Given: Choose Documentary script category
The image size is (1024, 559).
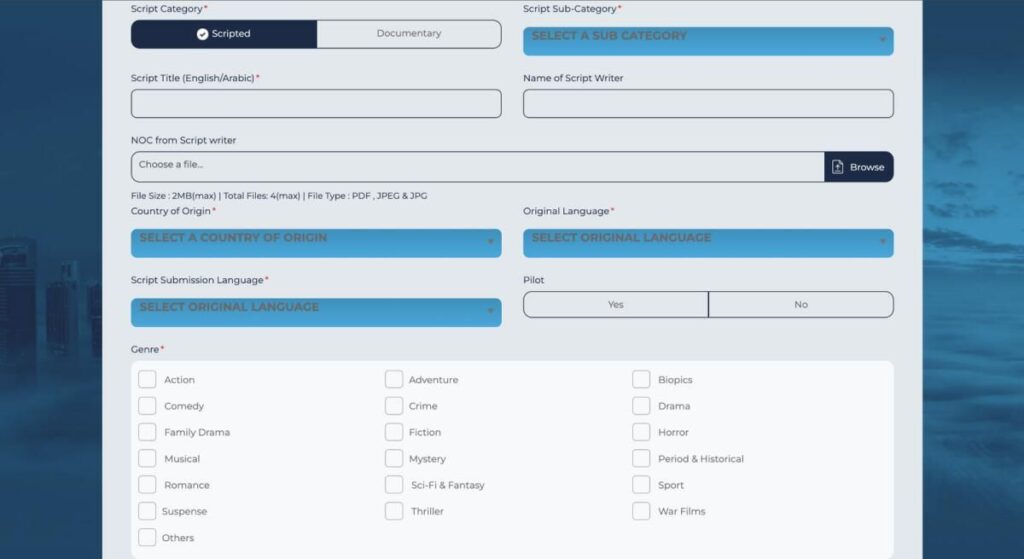Looking at the screenshot, I should [x=408, y=34].
